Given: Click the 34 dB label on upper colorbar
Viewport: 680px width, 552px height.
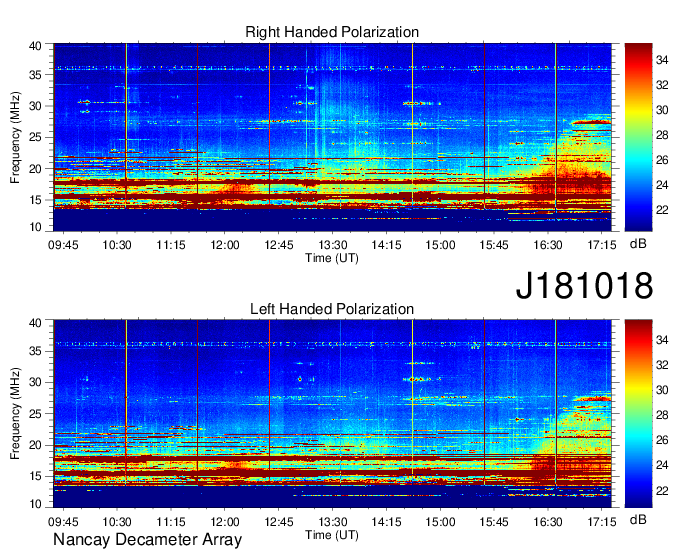Looking at the screenshot, I should point(662,60).
